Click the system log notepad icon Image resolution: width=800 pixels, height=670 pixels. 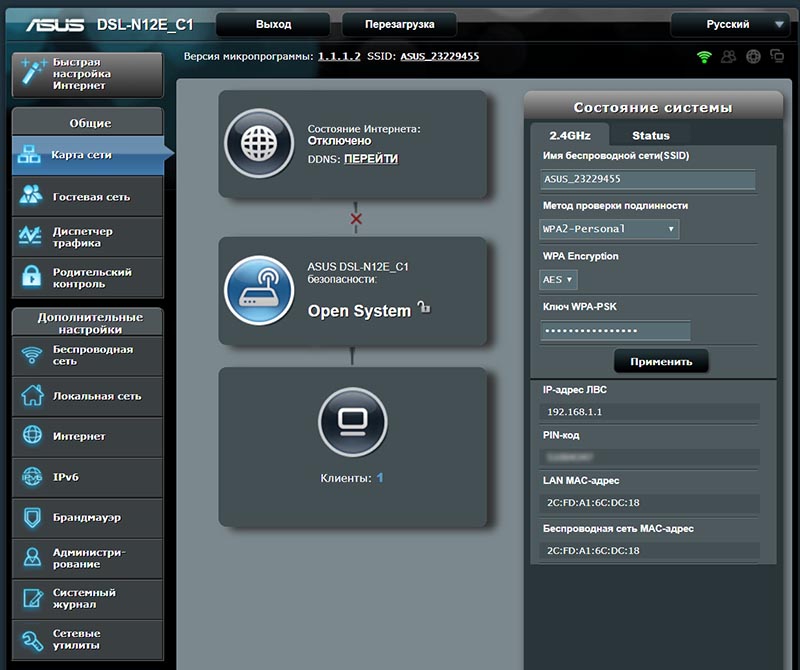pos(33,598)
